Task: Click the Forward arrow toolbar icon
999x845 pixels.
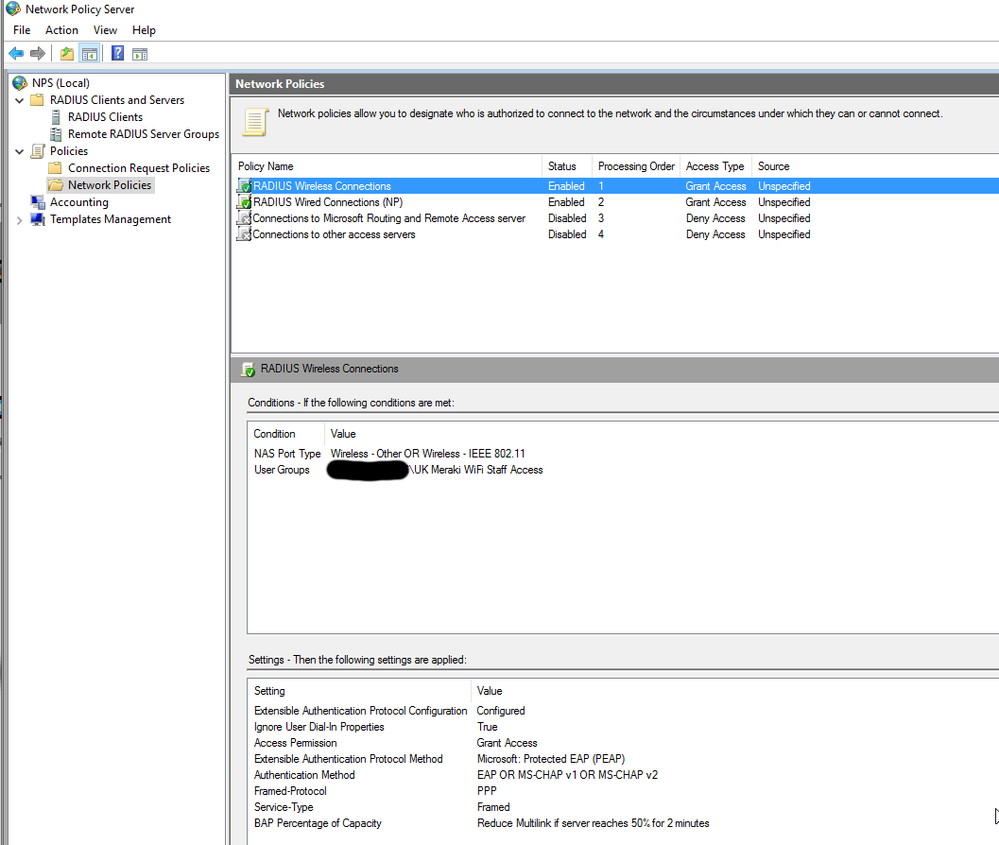Action: pos(38,54)
